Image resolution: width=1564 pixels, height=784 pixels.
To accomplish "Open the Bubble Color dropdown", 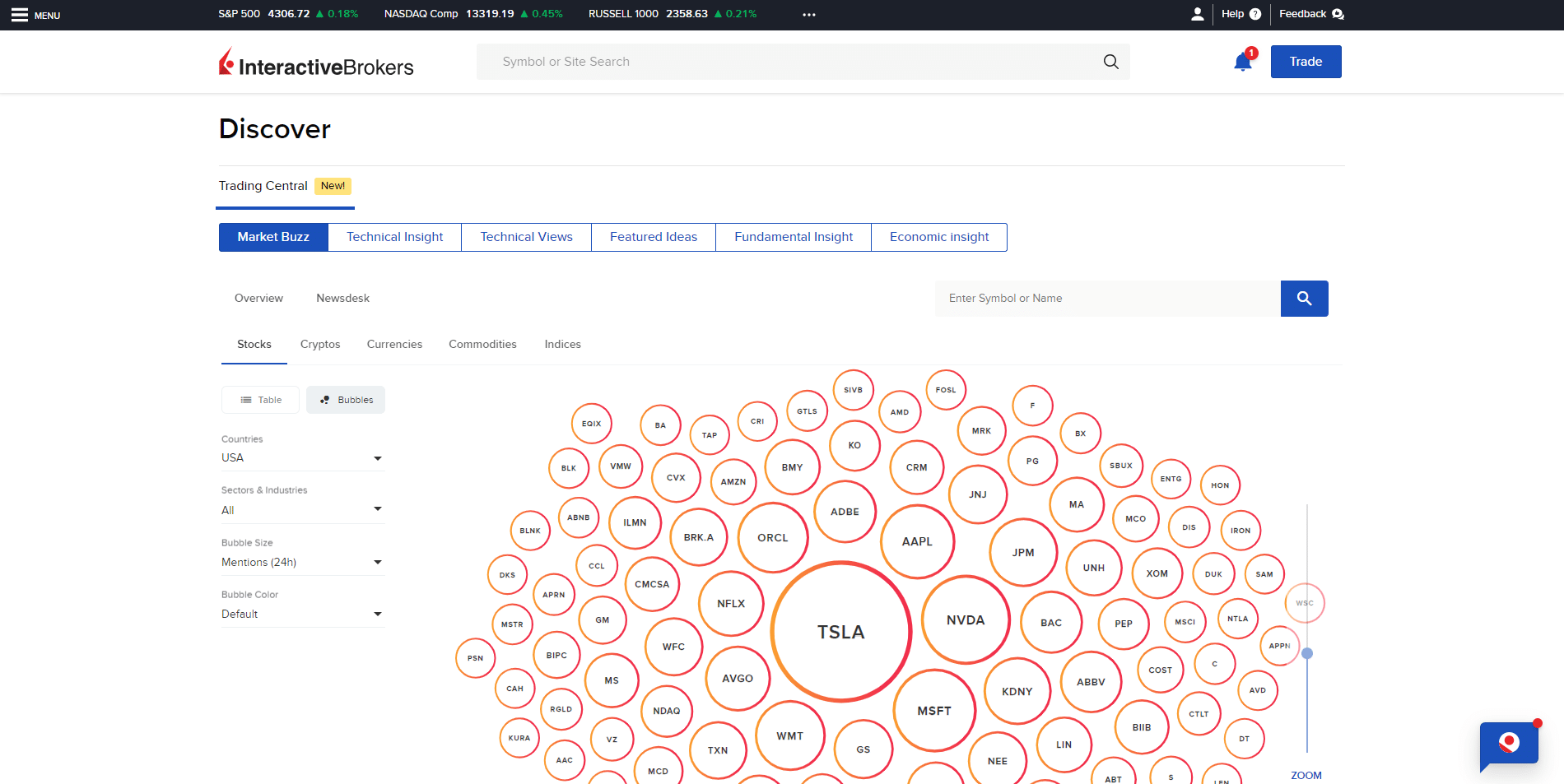I will (302, 614).
